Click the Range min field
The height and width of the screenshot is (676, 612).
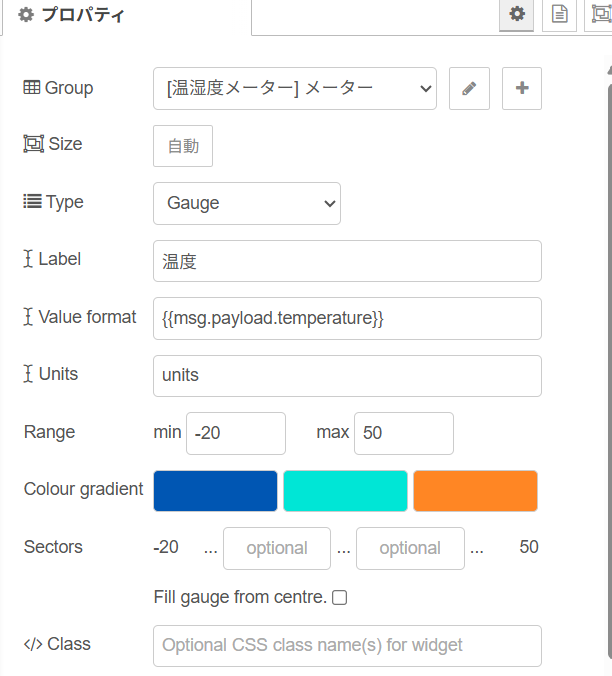click(x=236, y=433)
